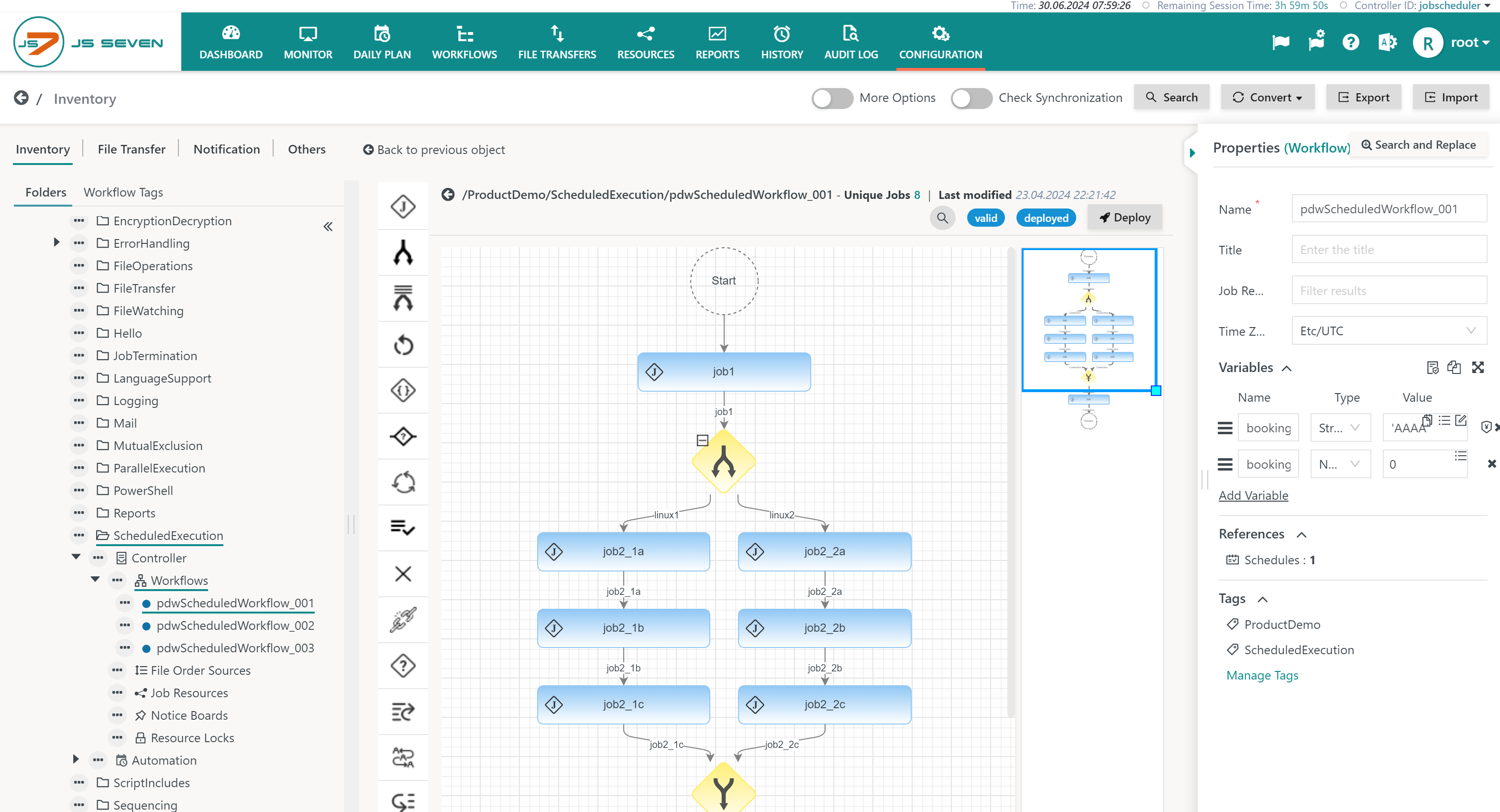Select the Job instruction icon in palette

pos(403,206)
